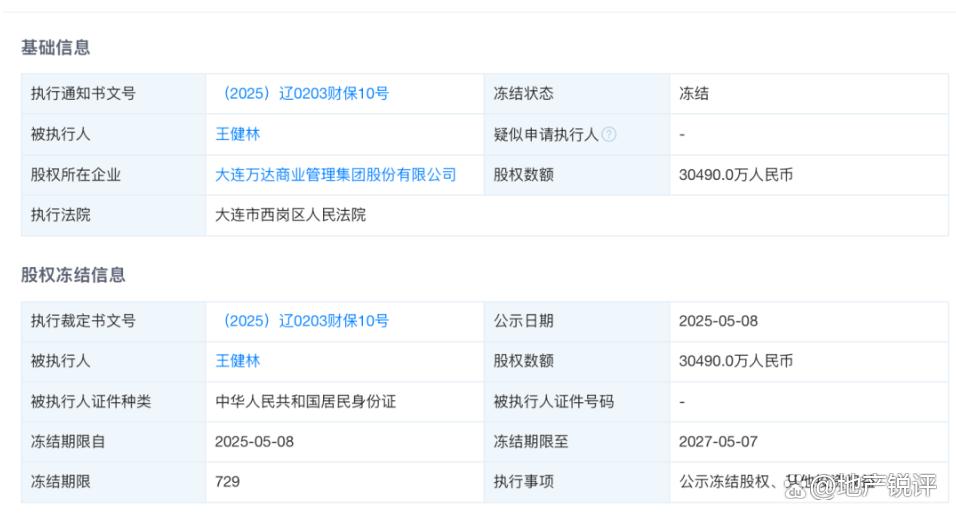Viewport: 956px width, 519px height.
Task: Click the 执行法院 label cell
Action: pyautogui.click(x=113, y=215)
